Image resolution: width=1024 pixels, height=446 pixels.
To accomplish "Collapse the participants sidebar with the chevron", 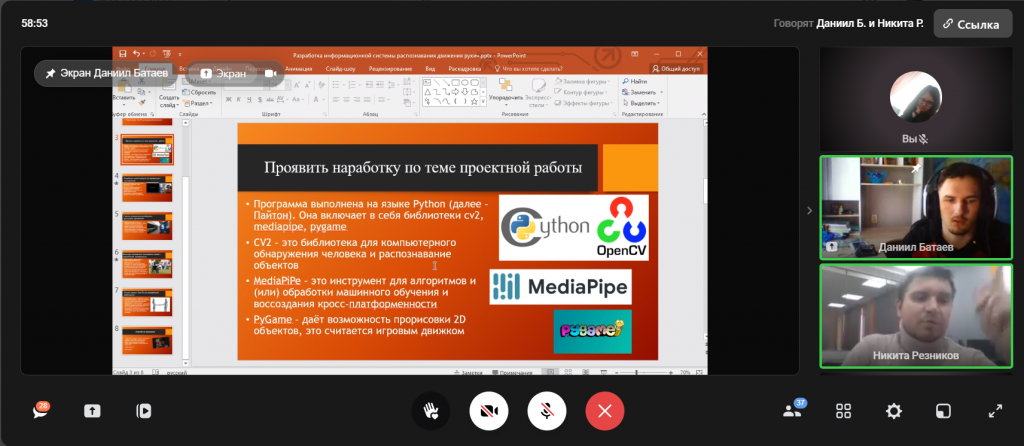I will click(809, 210).
